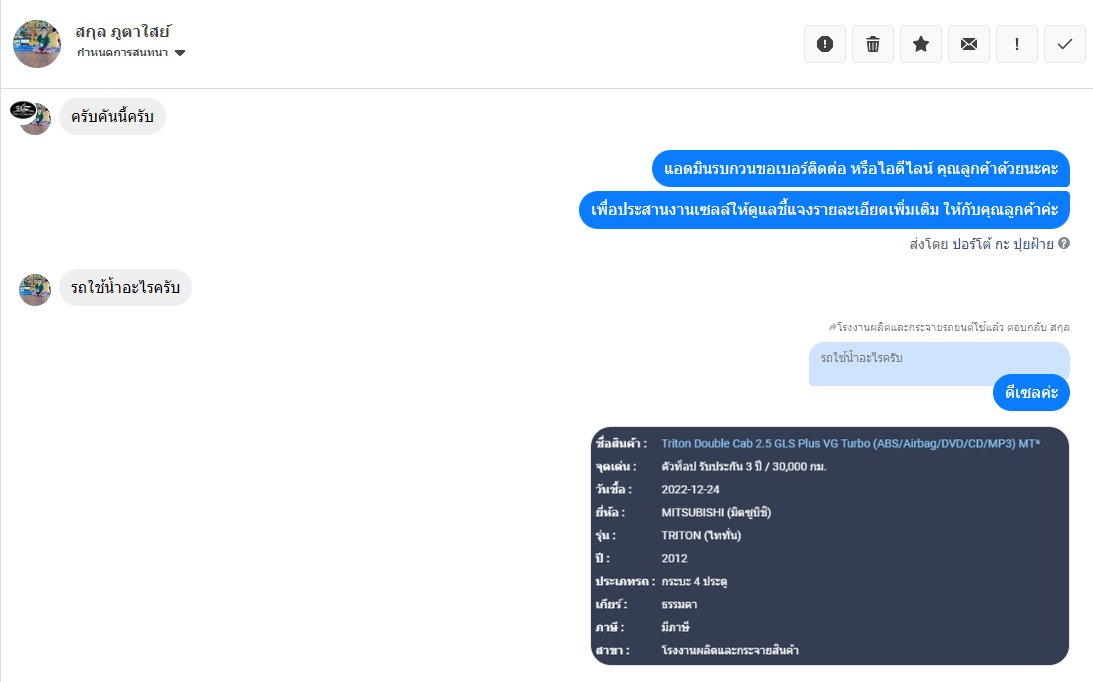Mark conversation done with checkmark icon
Viewport: 1093px width, 682px height.
(1064, 44)
